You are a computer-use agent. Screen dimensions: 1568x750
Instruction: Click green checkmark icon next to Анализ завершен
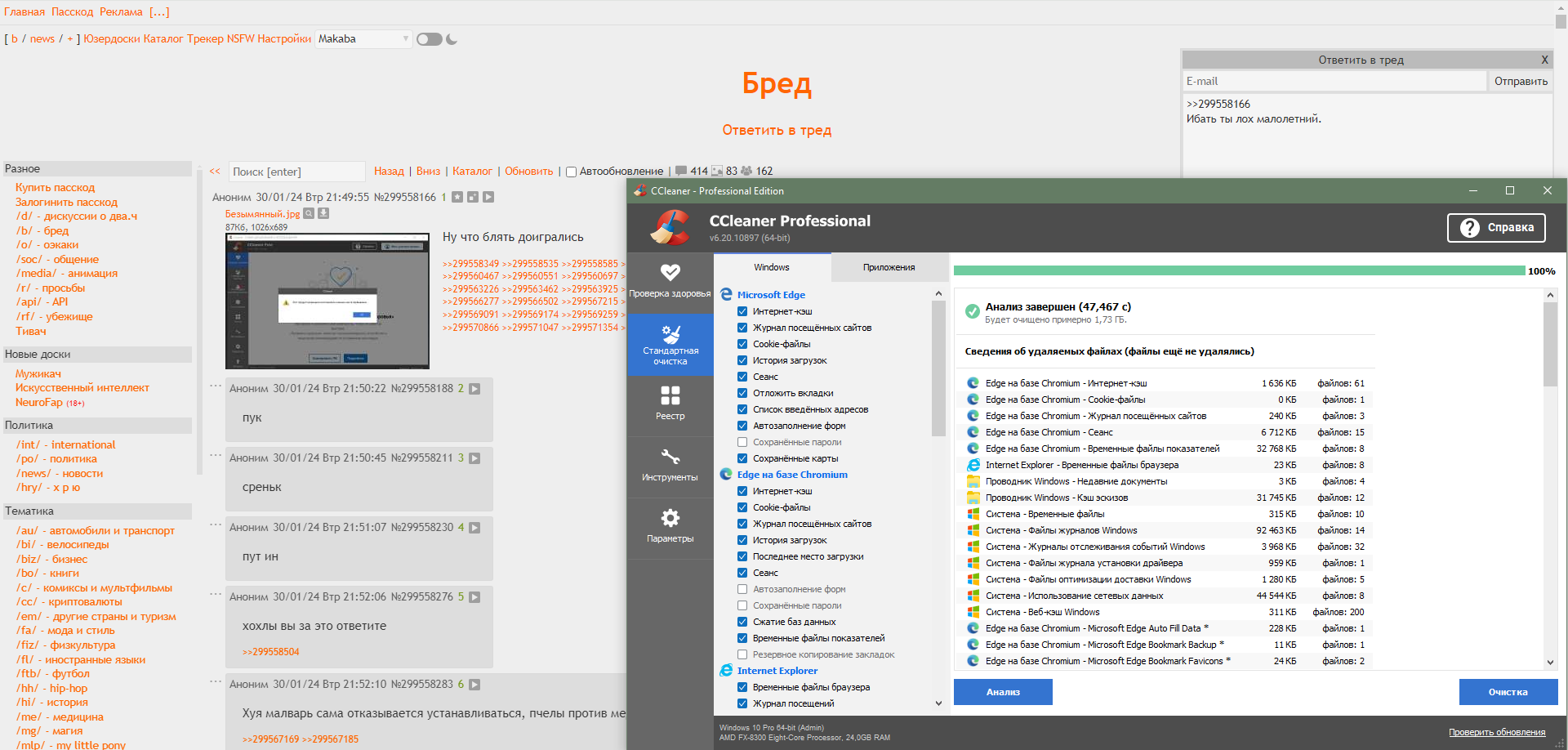click(x=972, y=311)
